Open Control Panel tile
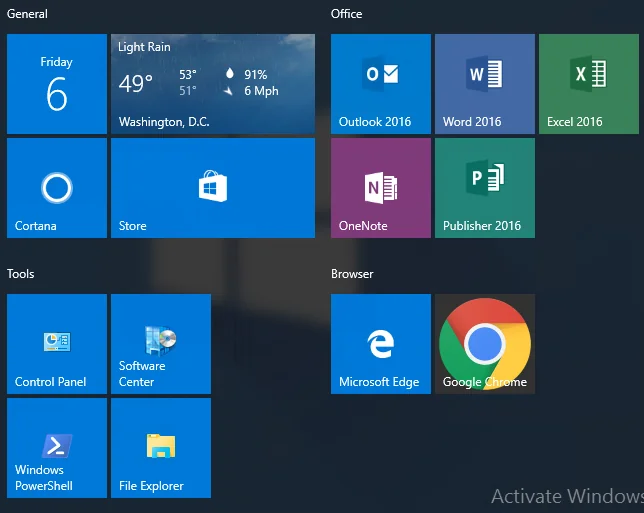The image size is (644, 513). click(x=57, y=344)
